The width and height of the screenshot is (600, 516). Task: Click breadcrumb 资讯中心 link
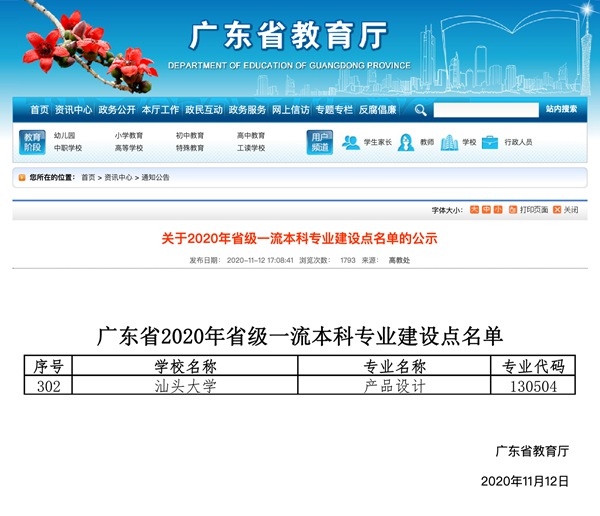118,177
